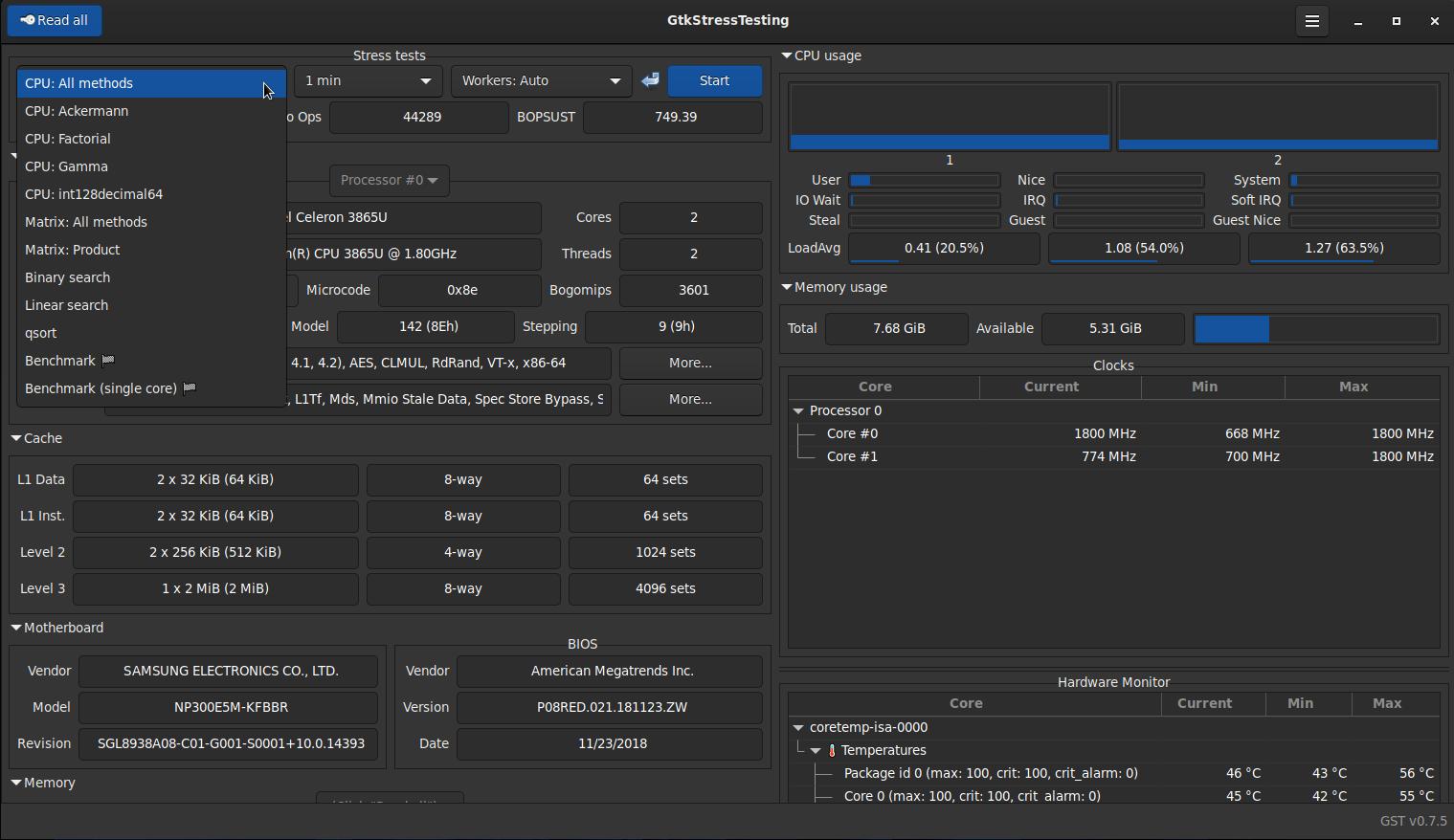This screenshot has width=1454, height=840.
Task: Open the 1 min duration dropdown
Action: point(368,80)
